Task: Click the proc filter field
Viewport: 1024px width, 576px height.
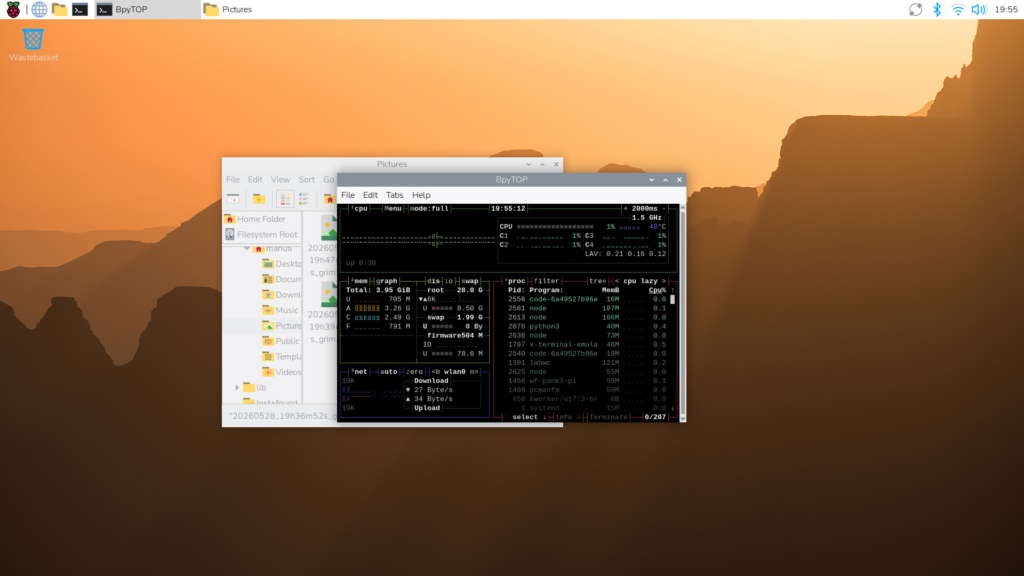Action: [x=546, y=281]
